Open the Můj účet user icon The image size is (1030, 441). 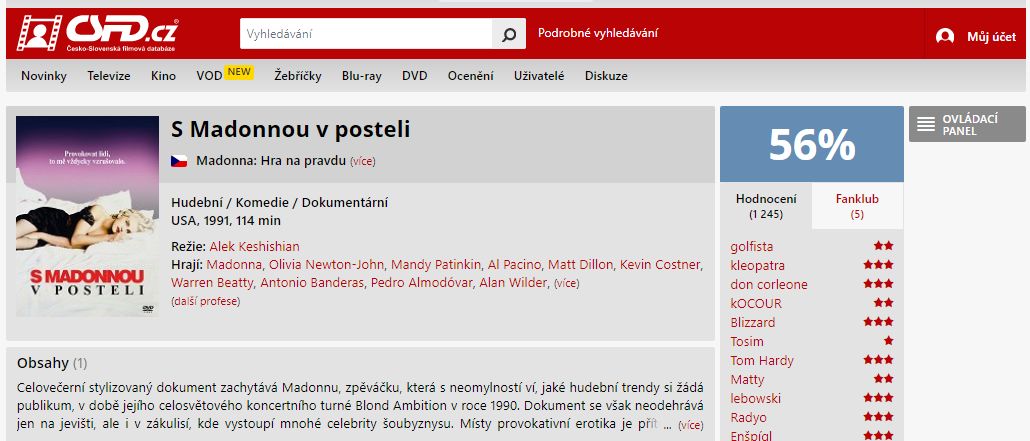point(945,36)
